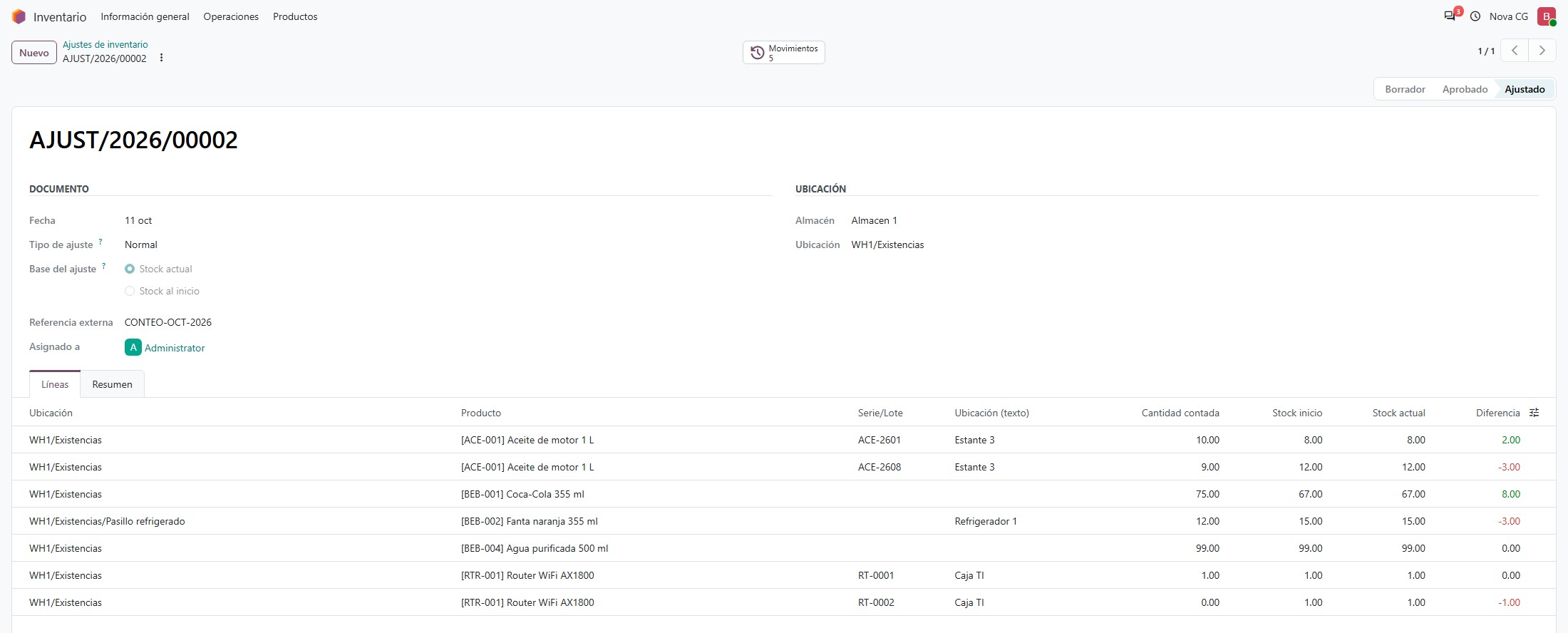This screenshot has height=633, width=1568.
Task: Click the Nuevo button
Action: (x=34, y=53)
